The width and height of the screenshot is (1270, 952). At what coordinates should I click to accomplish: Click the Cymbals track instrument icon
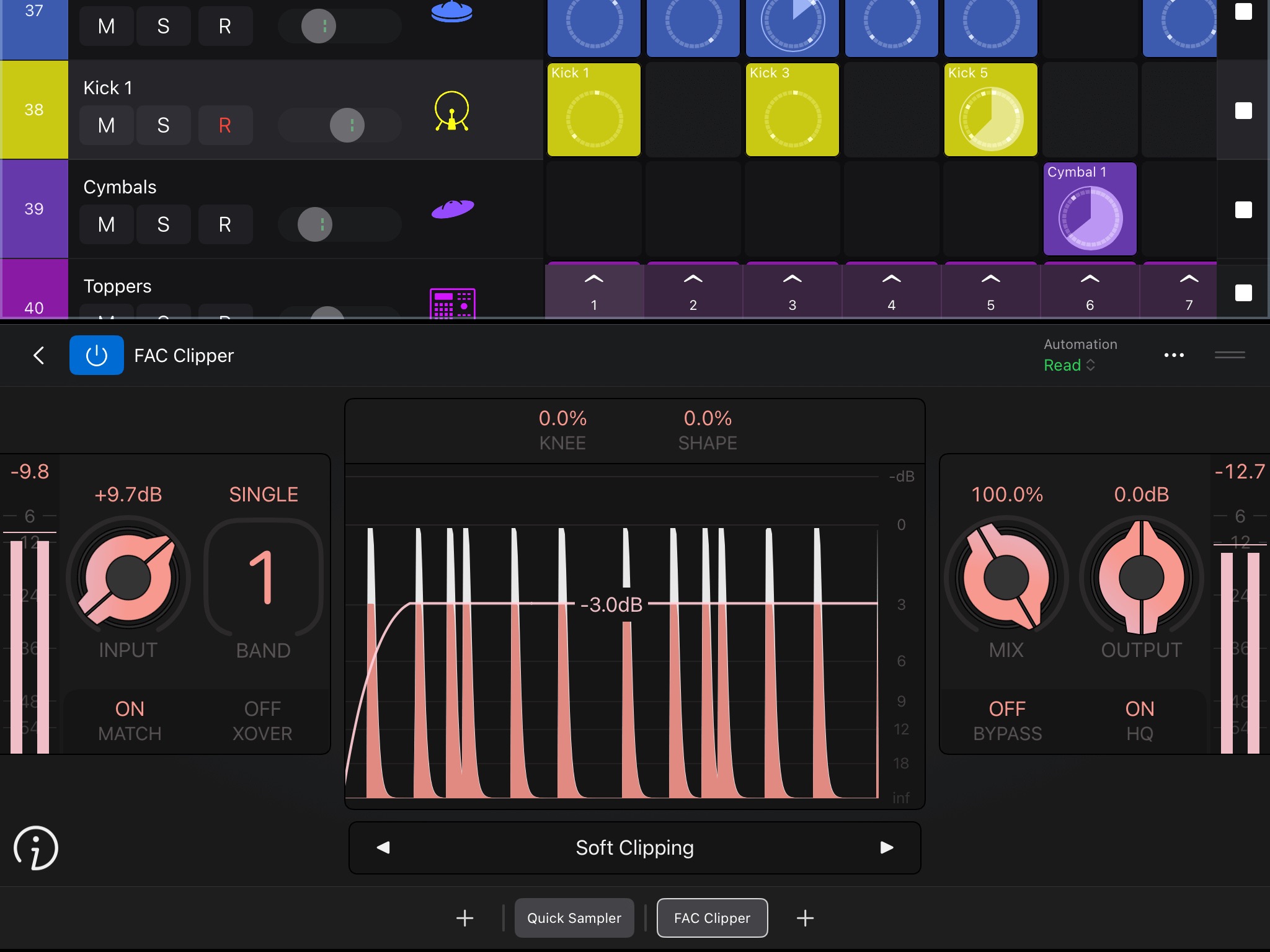[453, 209]
